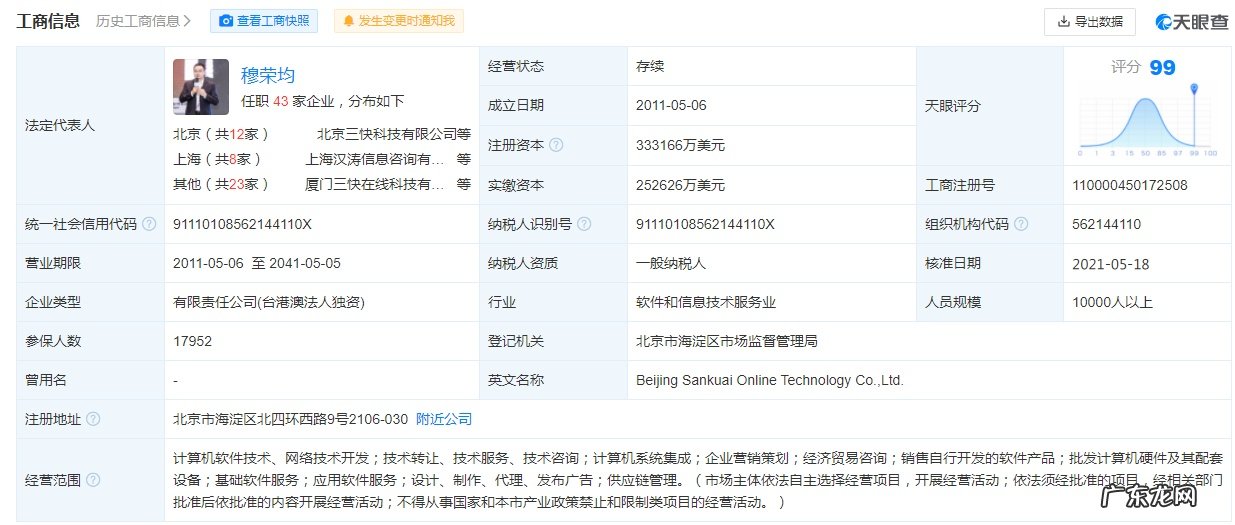Click staff size 10000人以上
This screenshot has width=1235, height=525.
[x=1112, y=302]
